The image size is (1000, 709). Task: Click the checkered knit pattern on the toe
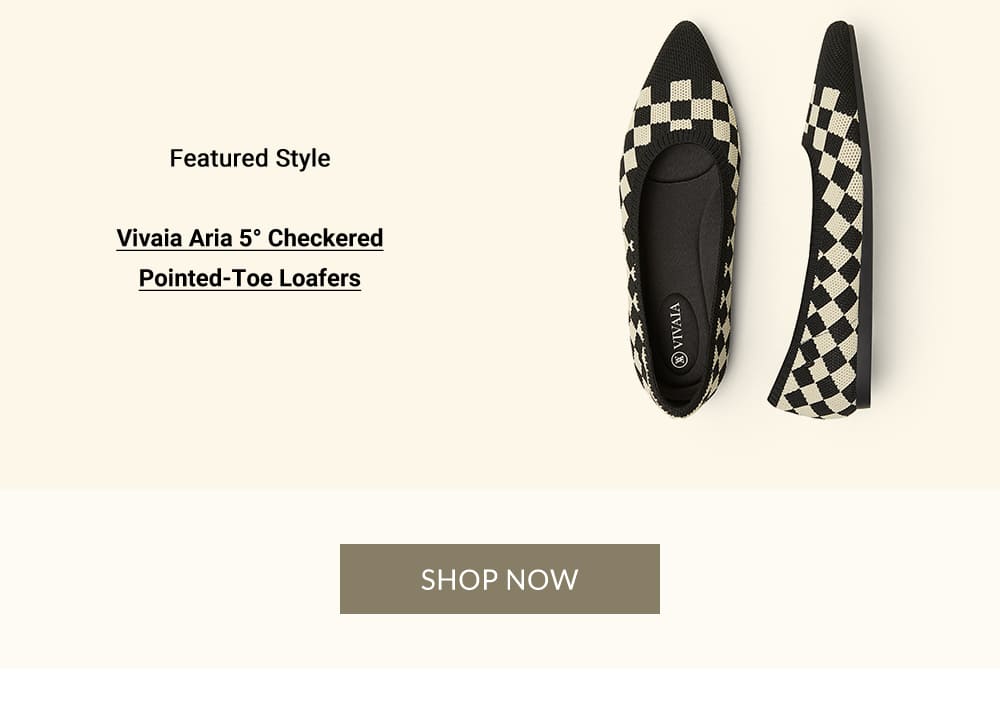pyautogui.click(x=668, y=110)
